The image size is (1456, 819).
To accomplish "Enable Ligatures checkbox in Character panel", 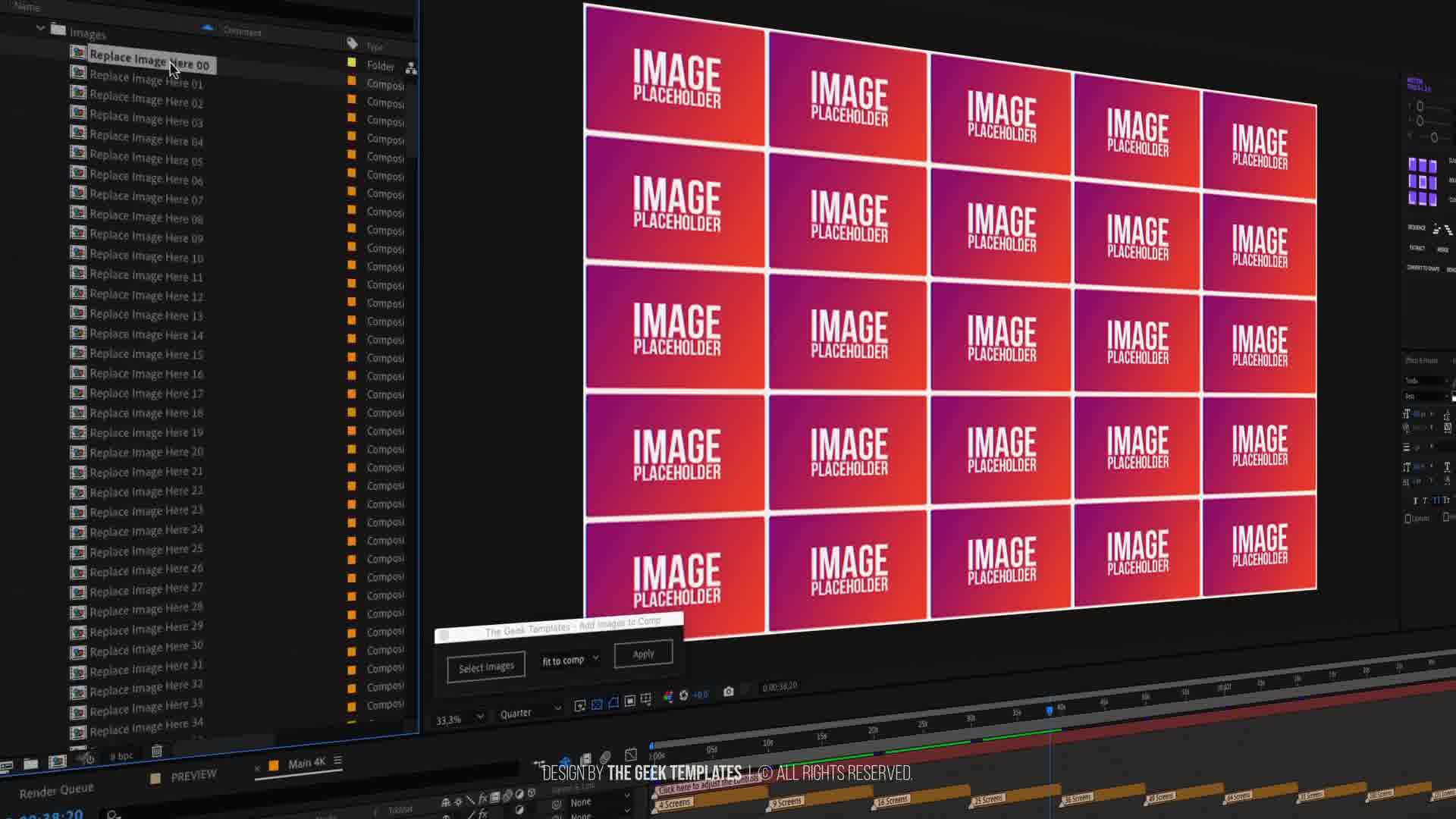I will pyautogui.click(x=1407, y=518).
